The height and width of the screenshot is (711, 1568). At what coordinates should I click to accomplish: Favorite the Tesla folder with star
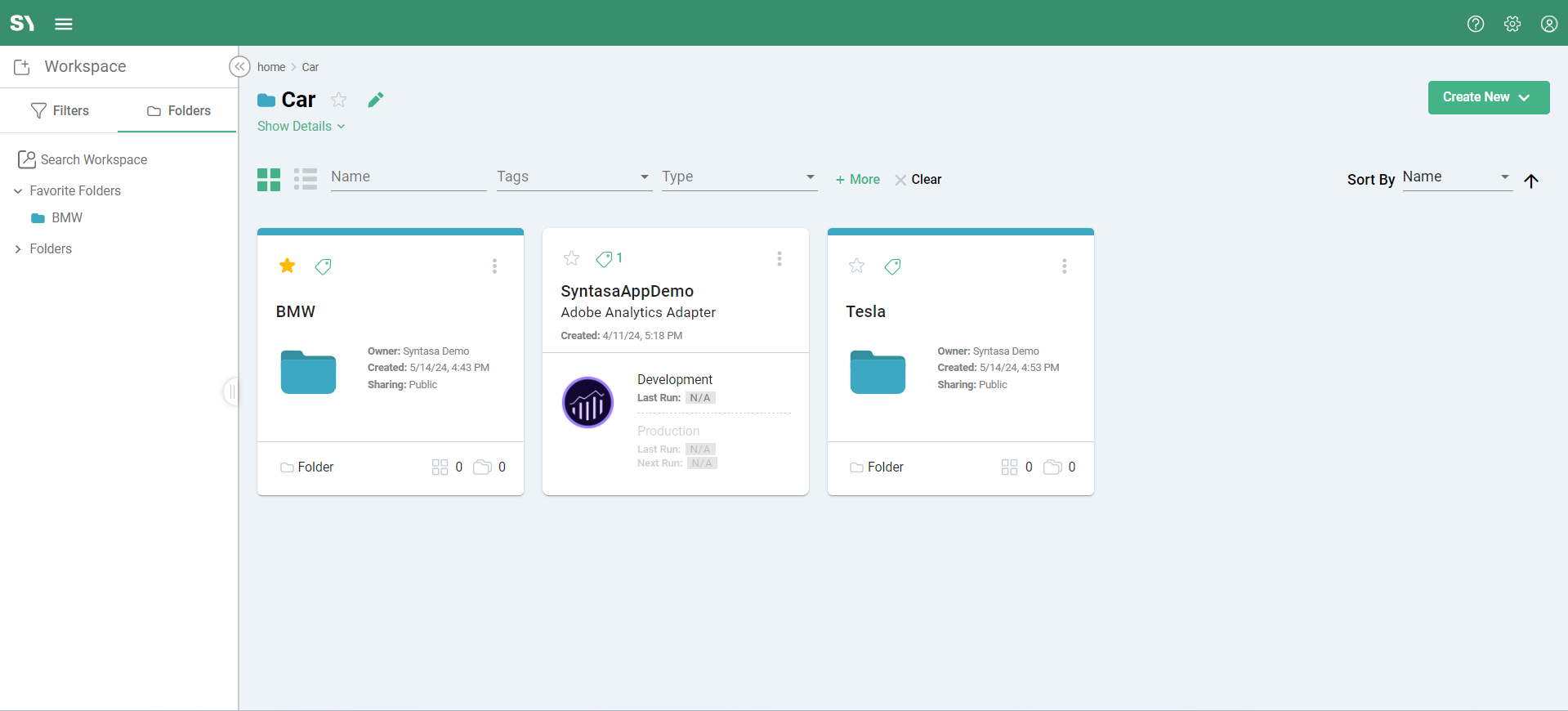pyautogui.click(x=856, y=266)
